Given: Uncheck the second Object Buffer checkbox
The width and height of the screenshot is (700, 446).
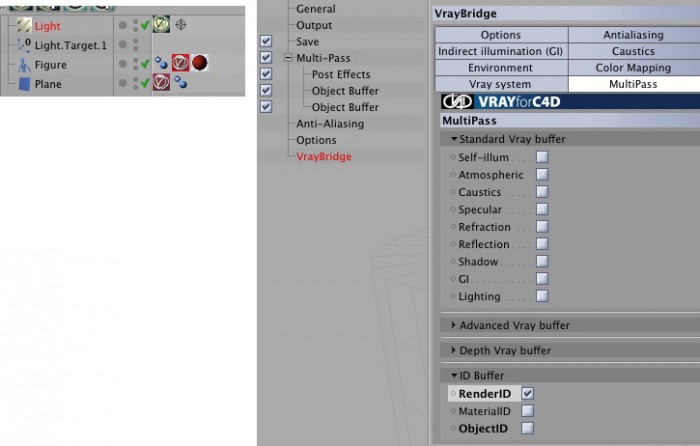Looking at the screenshot, I should [266, 107].
